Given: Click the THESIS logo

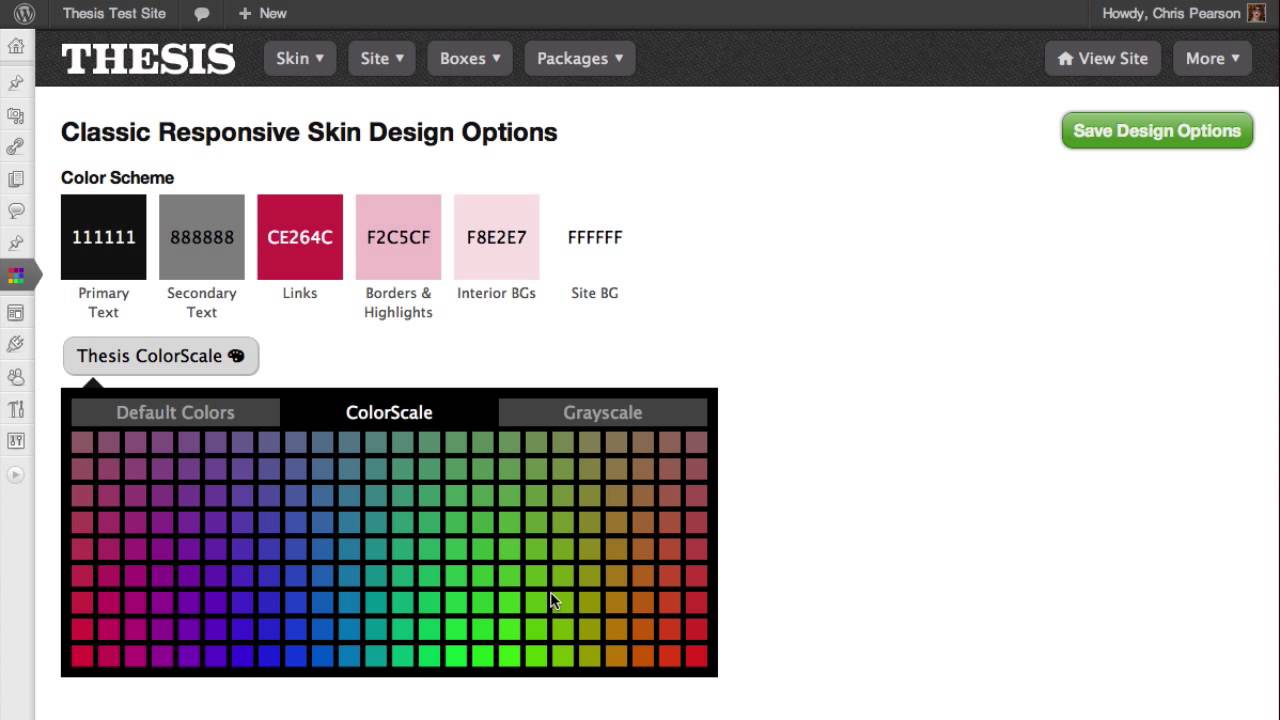Looking at the screenshot, I should [148, 59].
